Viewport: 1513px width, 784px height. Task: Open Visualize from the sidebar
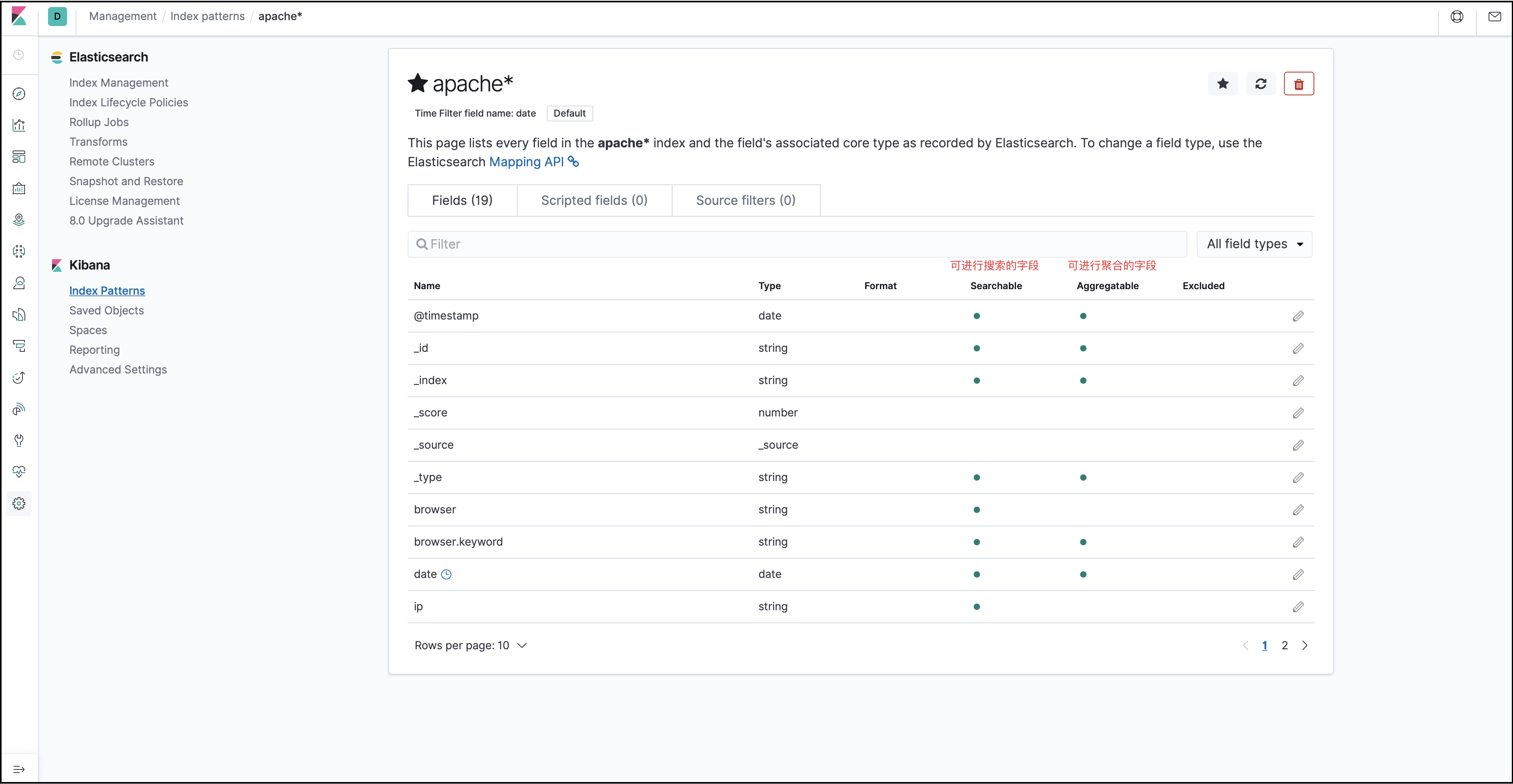19,125
